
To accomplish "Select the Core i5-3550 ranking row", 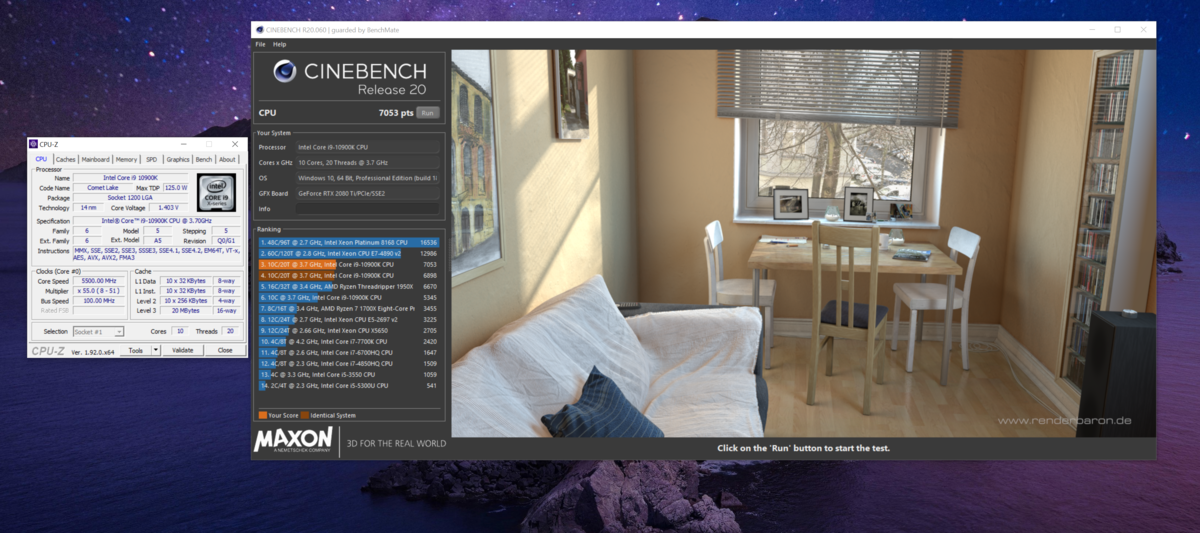I will click(348, 374).
